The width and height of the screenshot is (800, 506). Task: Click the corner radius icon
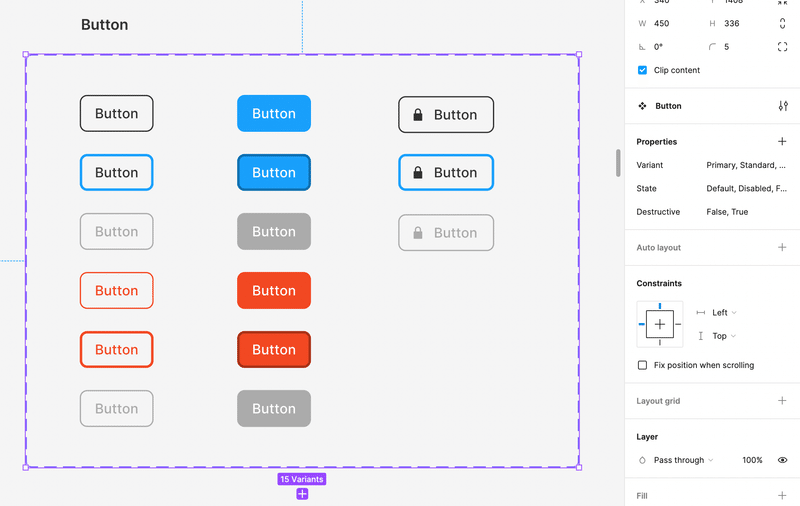712,46
